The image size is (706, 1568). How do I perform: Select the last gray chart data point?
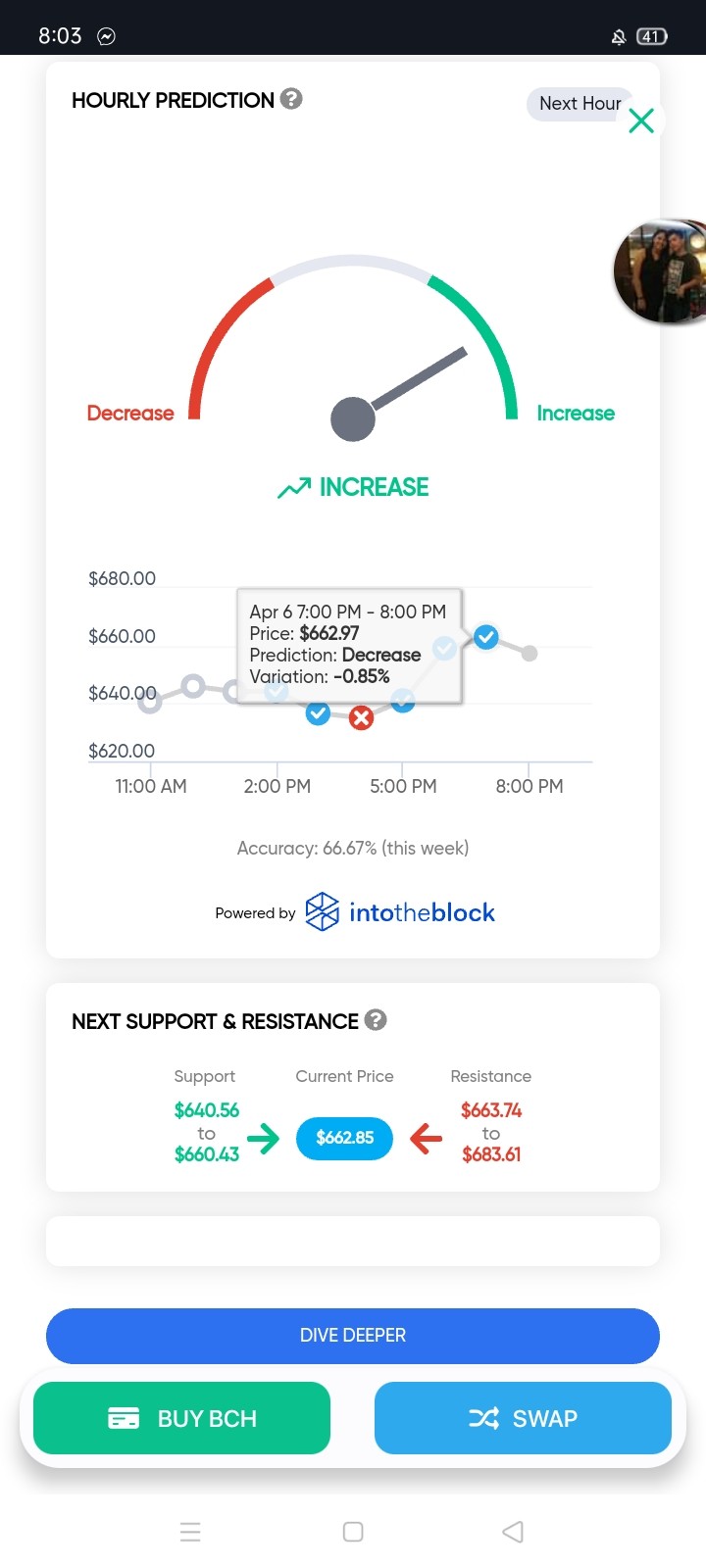529,654
